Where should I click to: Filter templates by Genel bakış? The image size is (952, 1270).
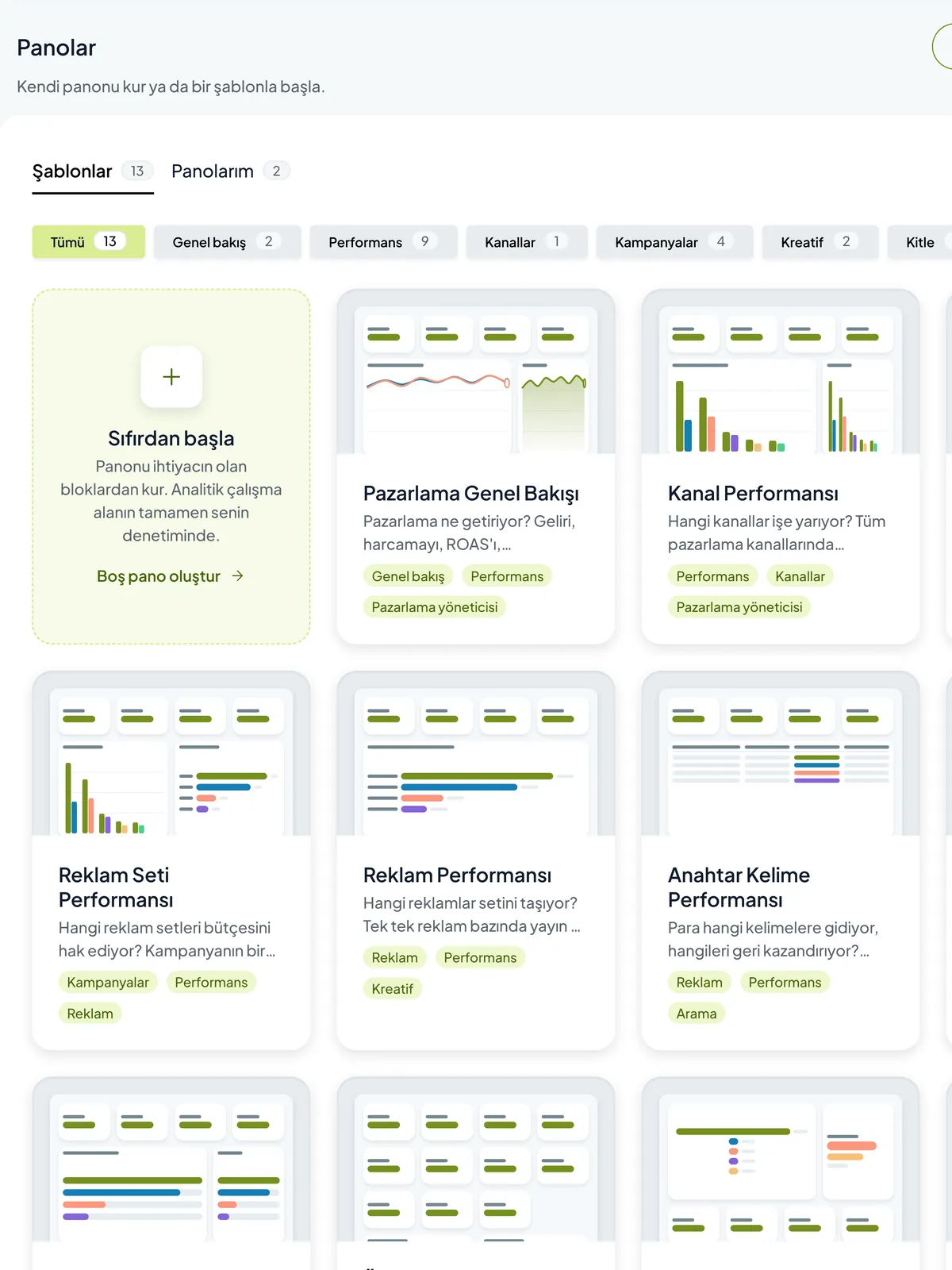pos(227,242)
